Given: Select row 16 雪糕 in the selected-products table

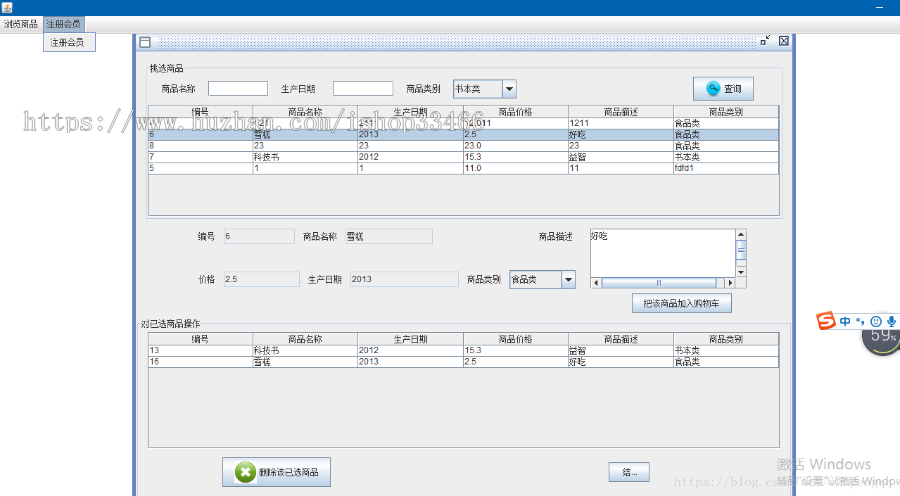Looking at the screenshot, I should tap(463, 362).
